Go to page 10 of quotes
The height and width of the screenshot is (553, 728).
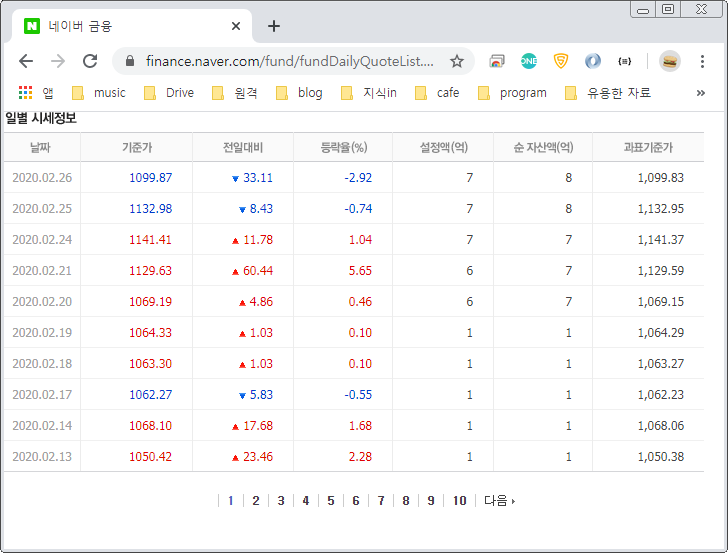pyautogui.click(x=459, y=501)
